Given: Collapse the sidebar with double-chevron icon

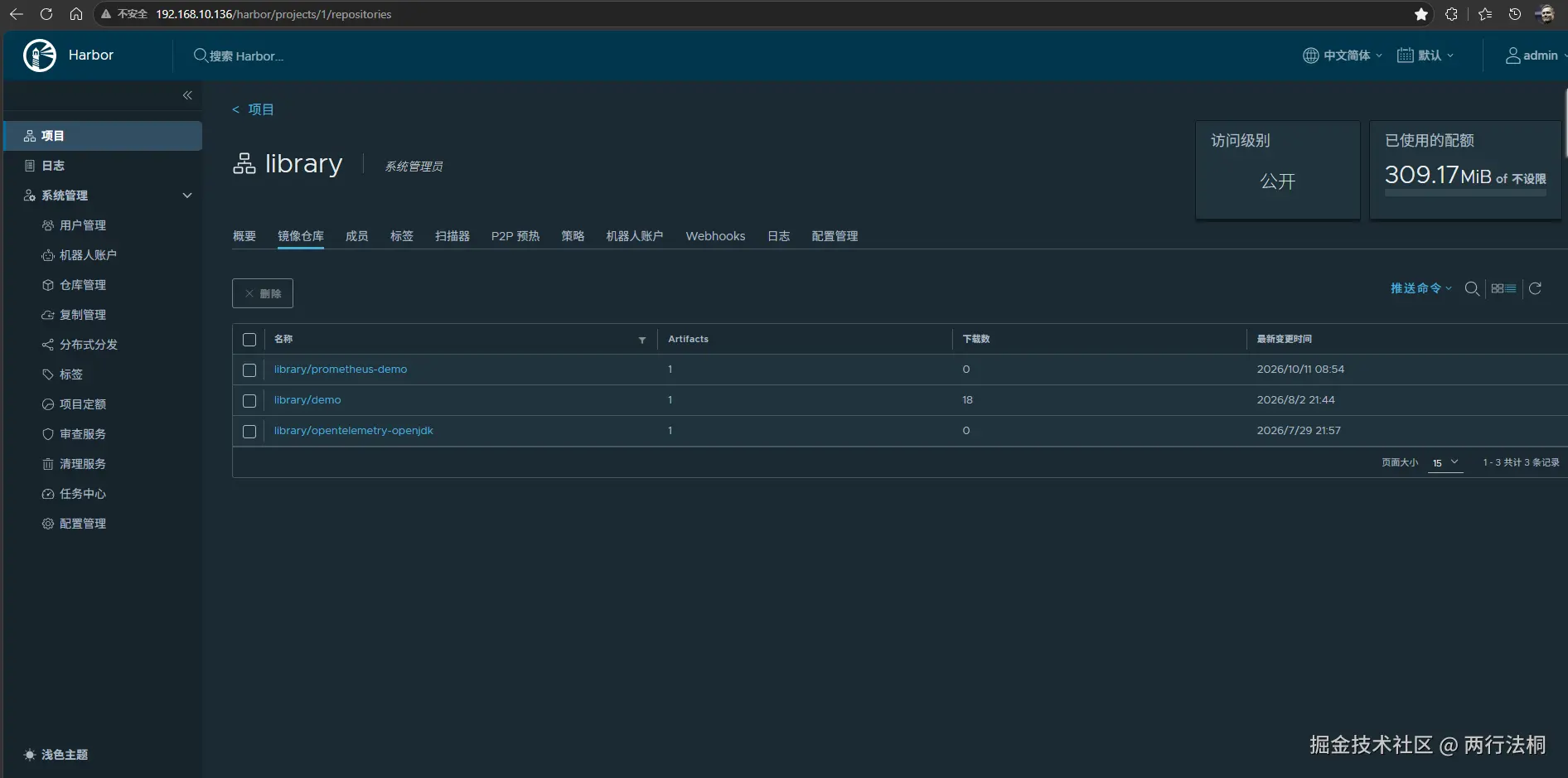Looking at the screenshot, I should (x=187, y=95).
